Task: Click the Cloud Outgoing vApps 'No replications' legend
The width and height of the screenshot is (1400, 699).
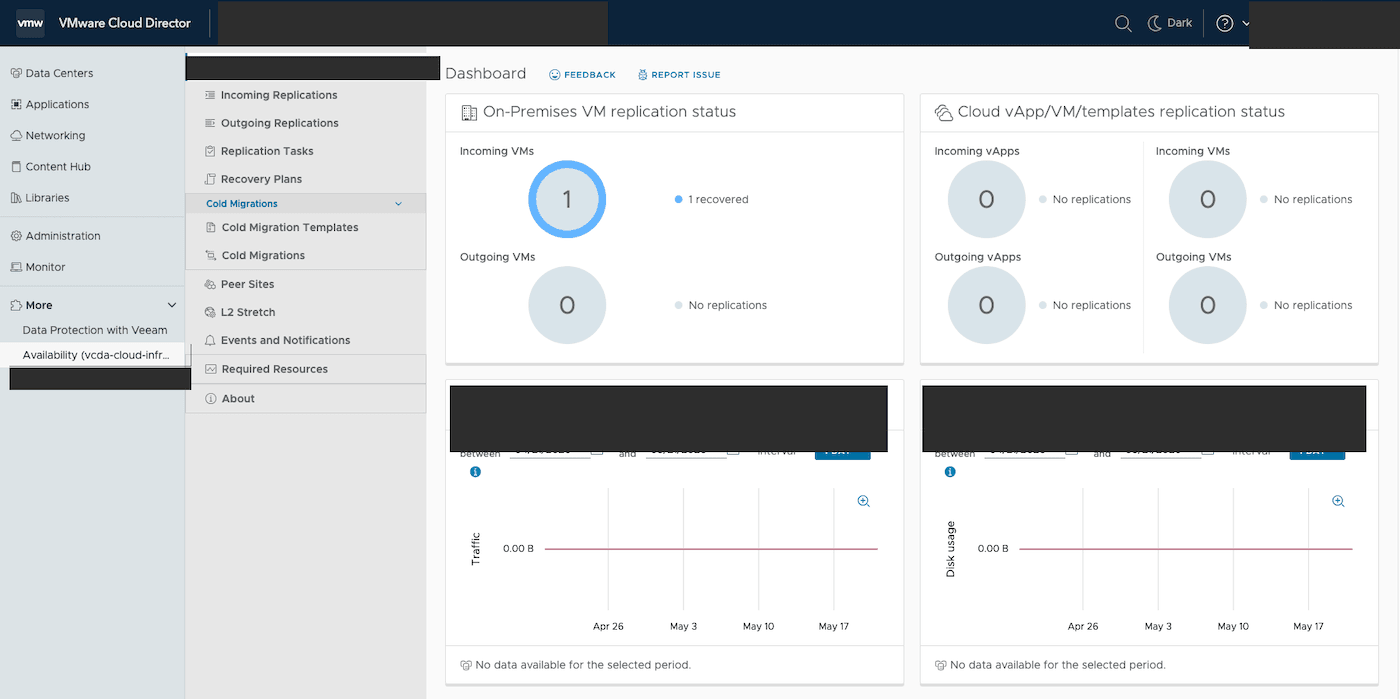Action: pos(1085,305)
